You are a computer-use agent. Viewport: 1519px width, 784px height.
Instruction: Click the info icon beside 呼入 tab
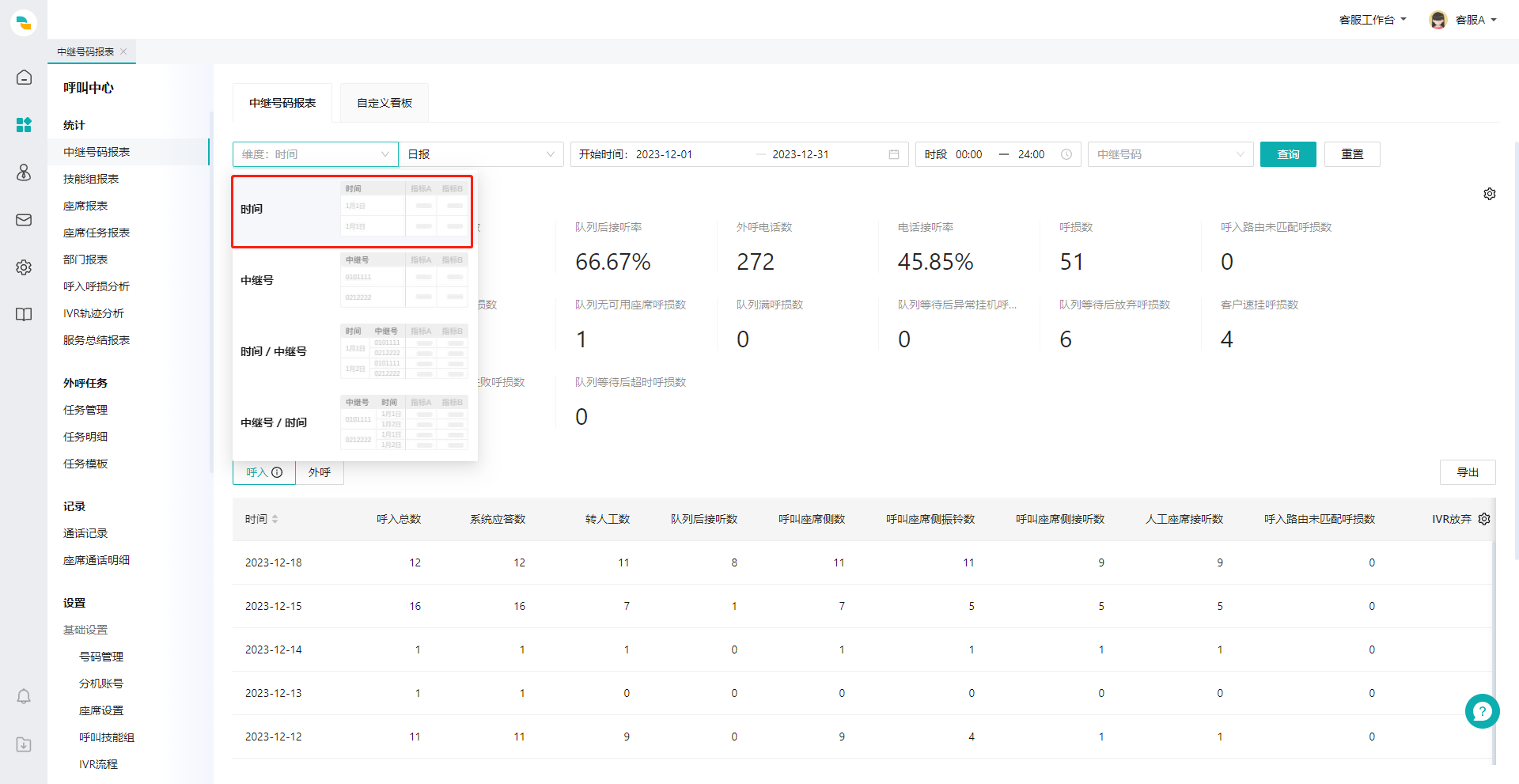(x=277, y=472)
